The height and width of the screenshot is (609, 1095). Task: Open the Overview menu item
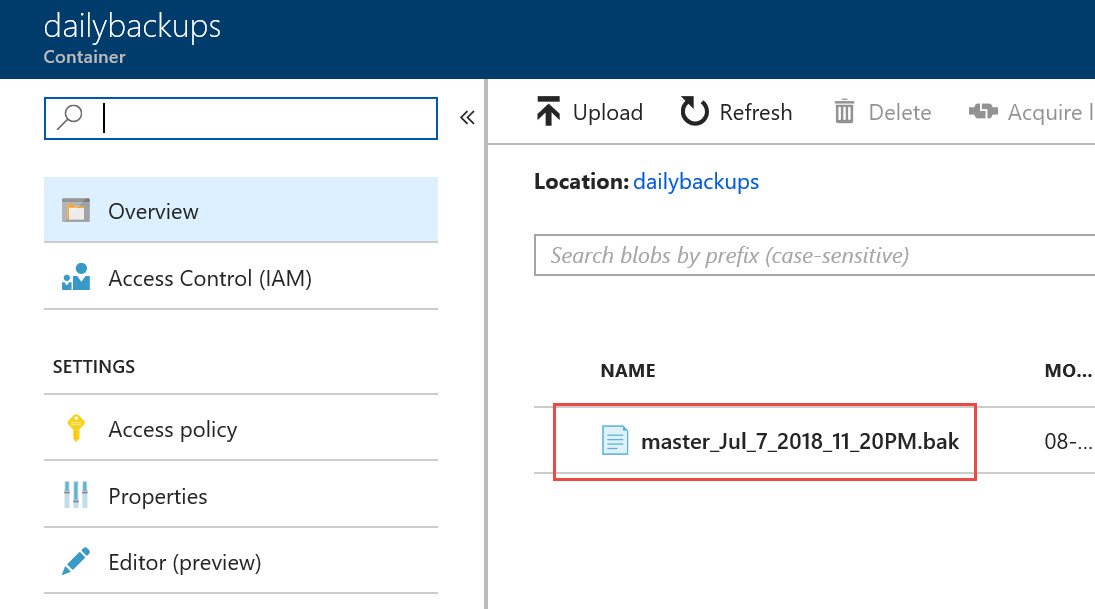pos(241,210)
